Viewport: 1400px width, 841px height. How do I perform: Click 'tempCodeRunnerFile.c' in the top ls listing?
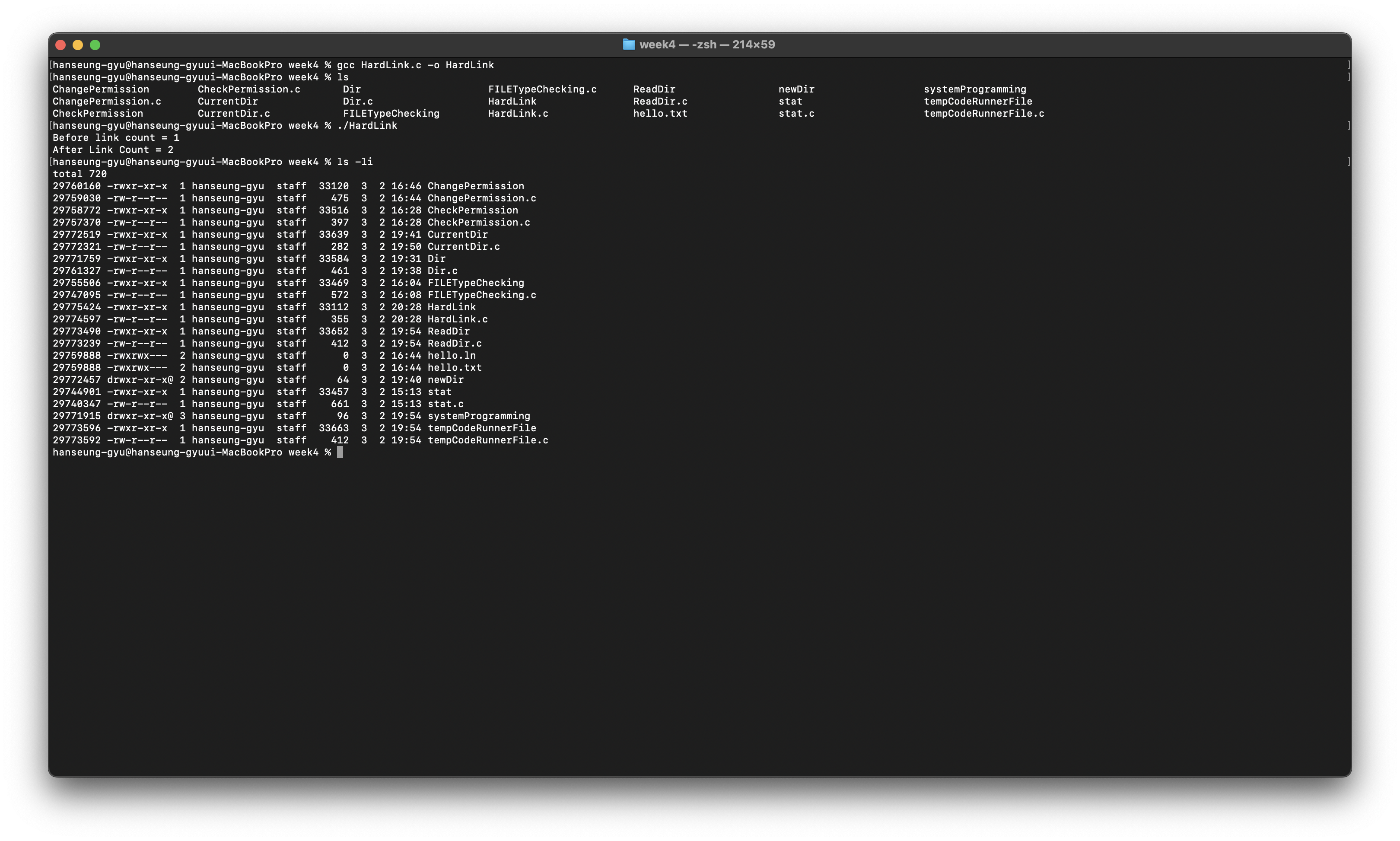pos(983,113)
